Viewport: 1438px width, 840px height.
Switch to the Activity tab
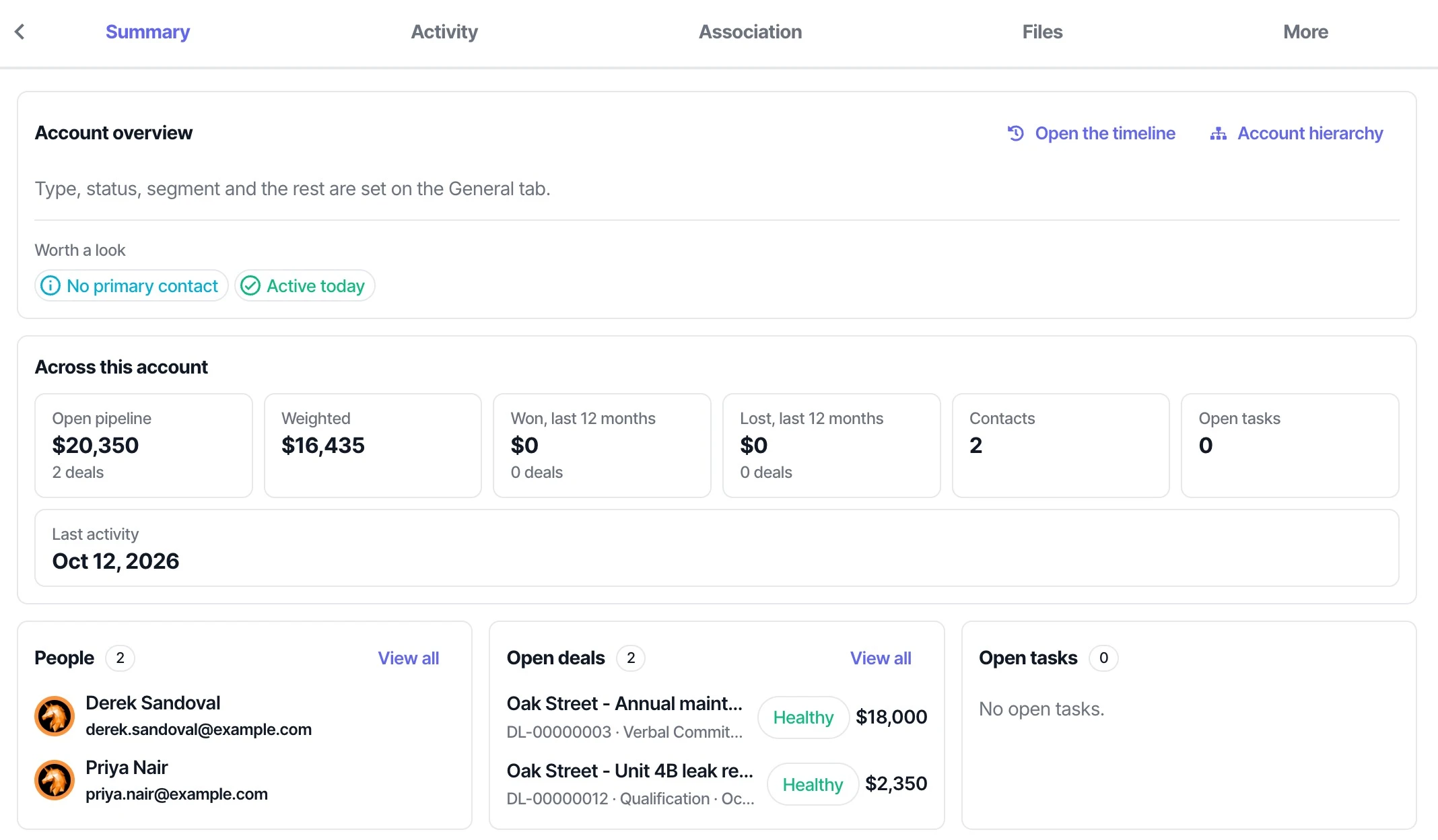point(444,32)
